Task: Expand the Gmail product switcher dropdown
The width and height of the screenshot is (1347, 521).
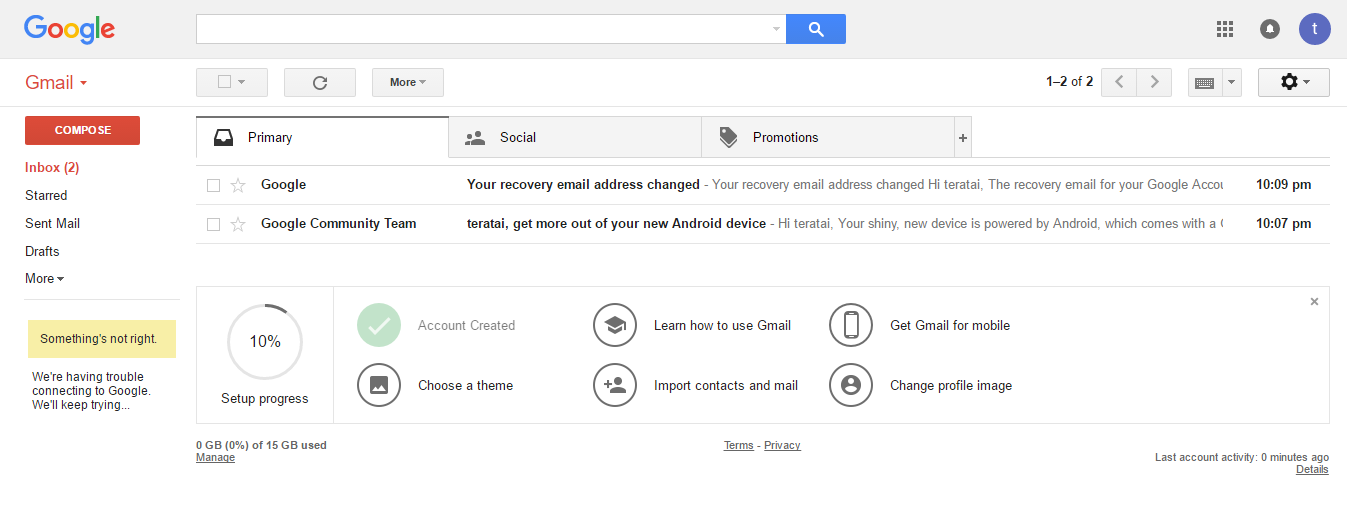Action: [56, 83]
